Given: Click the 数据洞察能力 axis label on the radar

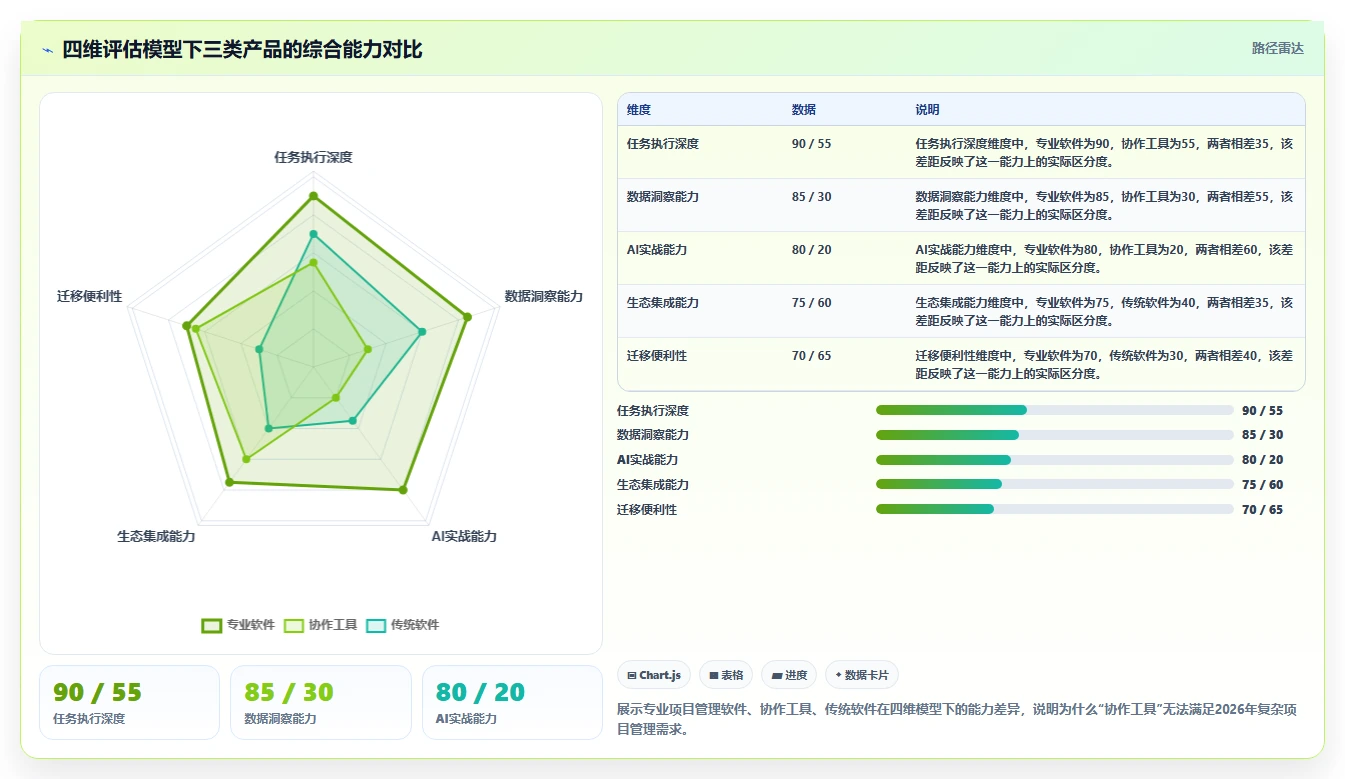Looking at the screenshot, I should click(x=543, y=296).
